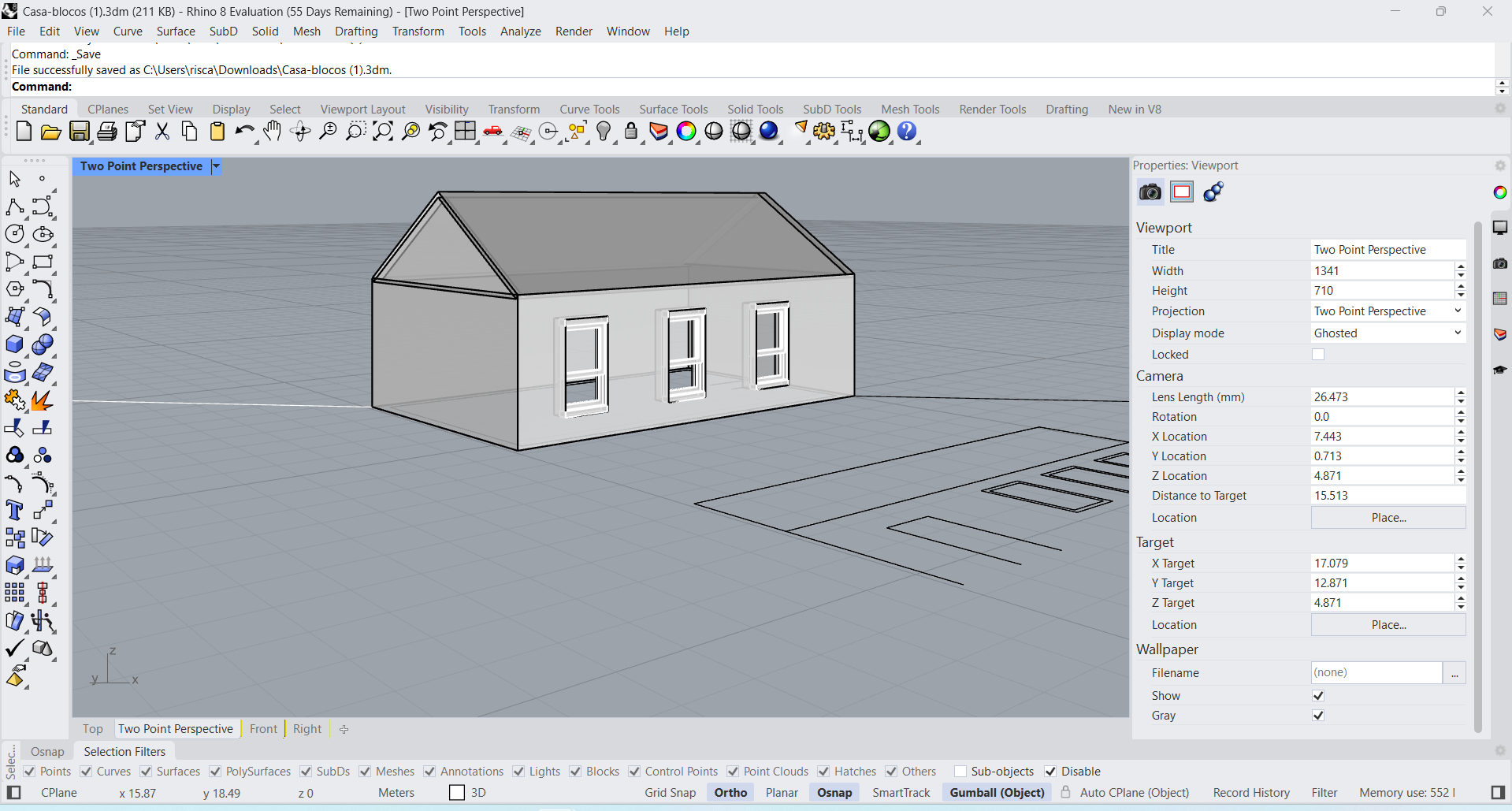Select the Pan view hand tool
This screenshot has width=1512, height=811.
[272, 132]
